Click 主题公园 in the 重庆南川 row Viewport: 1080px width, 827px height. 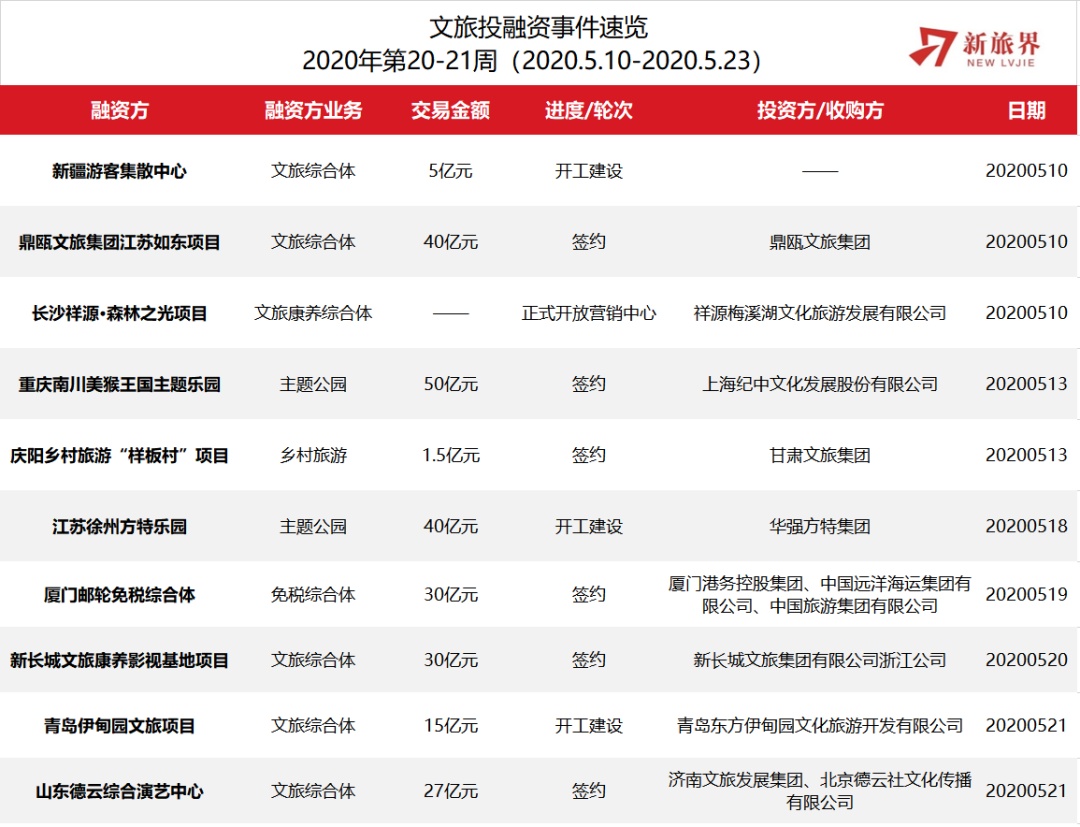coord(313,384)
